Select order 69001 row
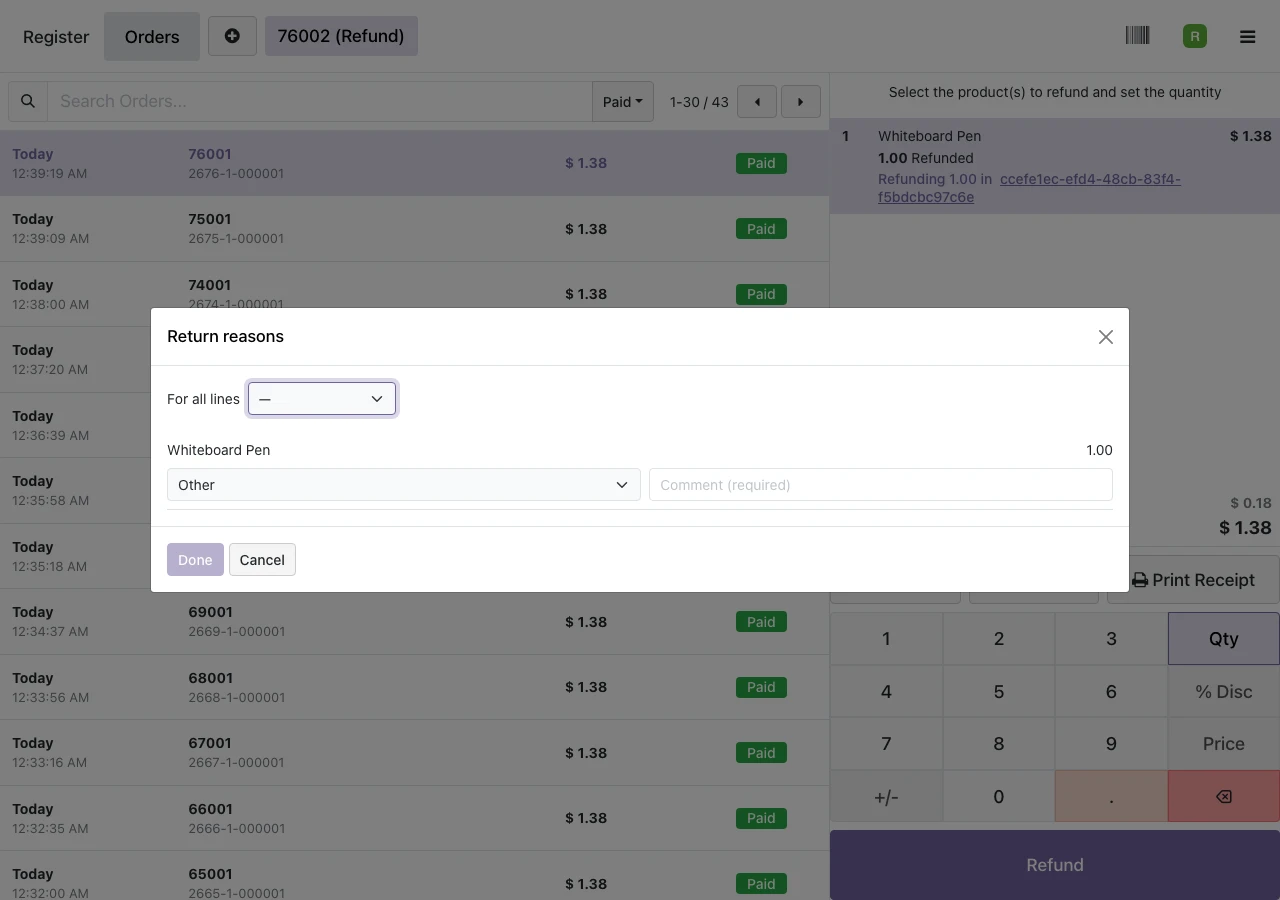 click(x=414, y=622)
